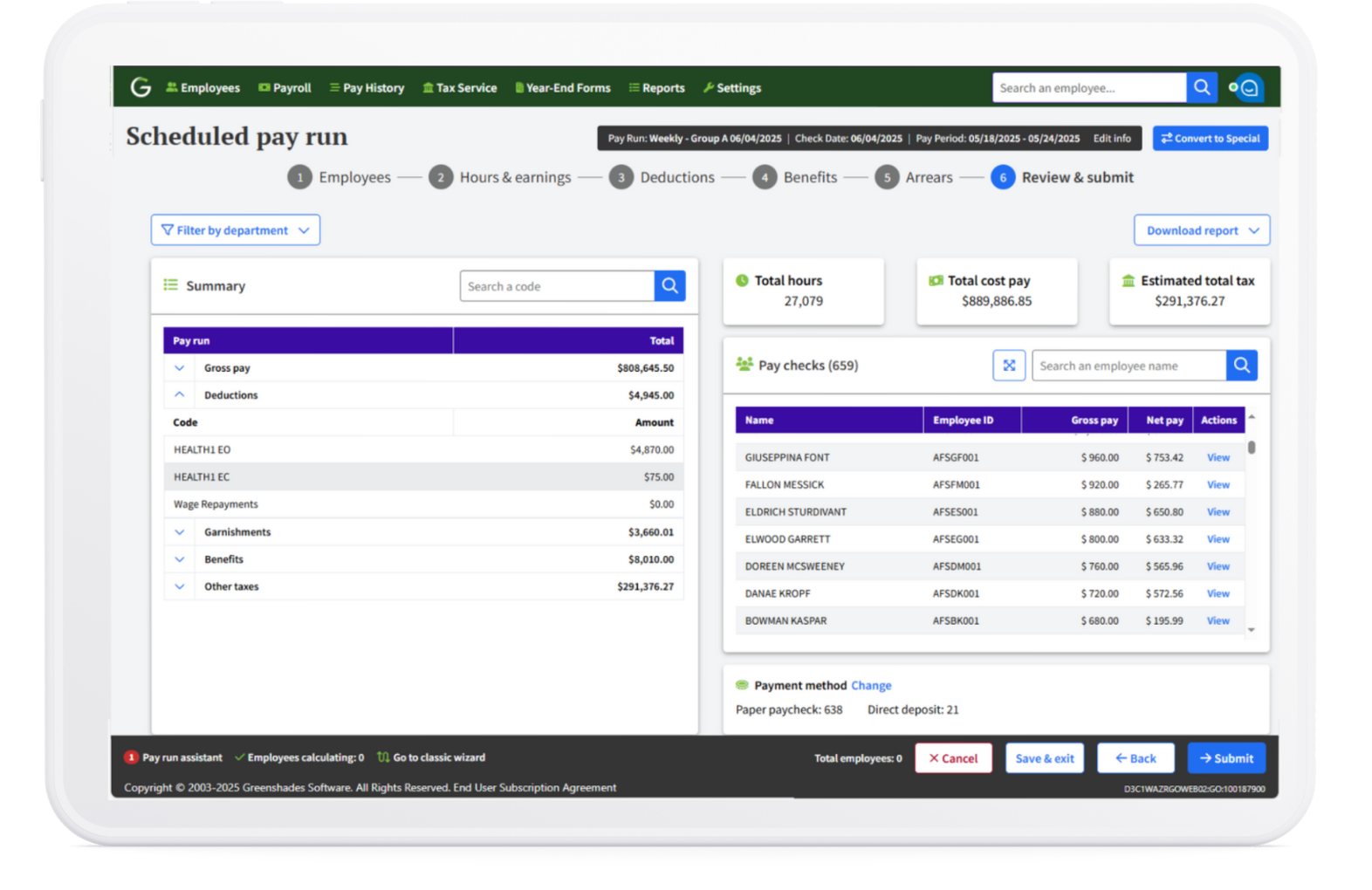Expand the Garnishments row
1372x890 pixels.
pyautogui.click(x=180, y=532)
